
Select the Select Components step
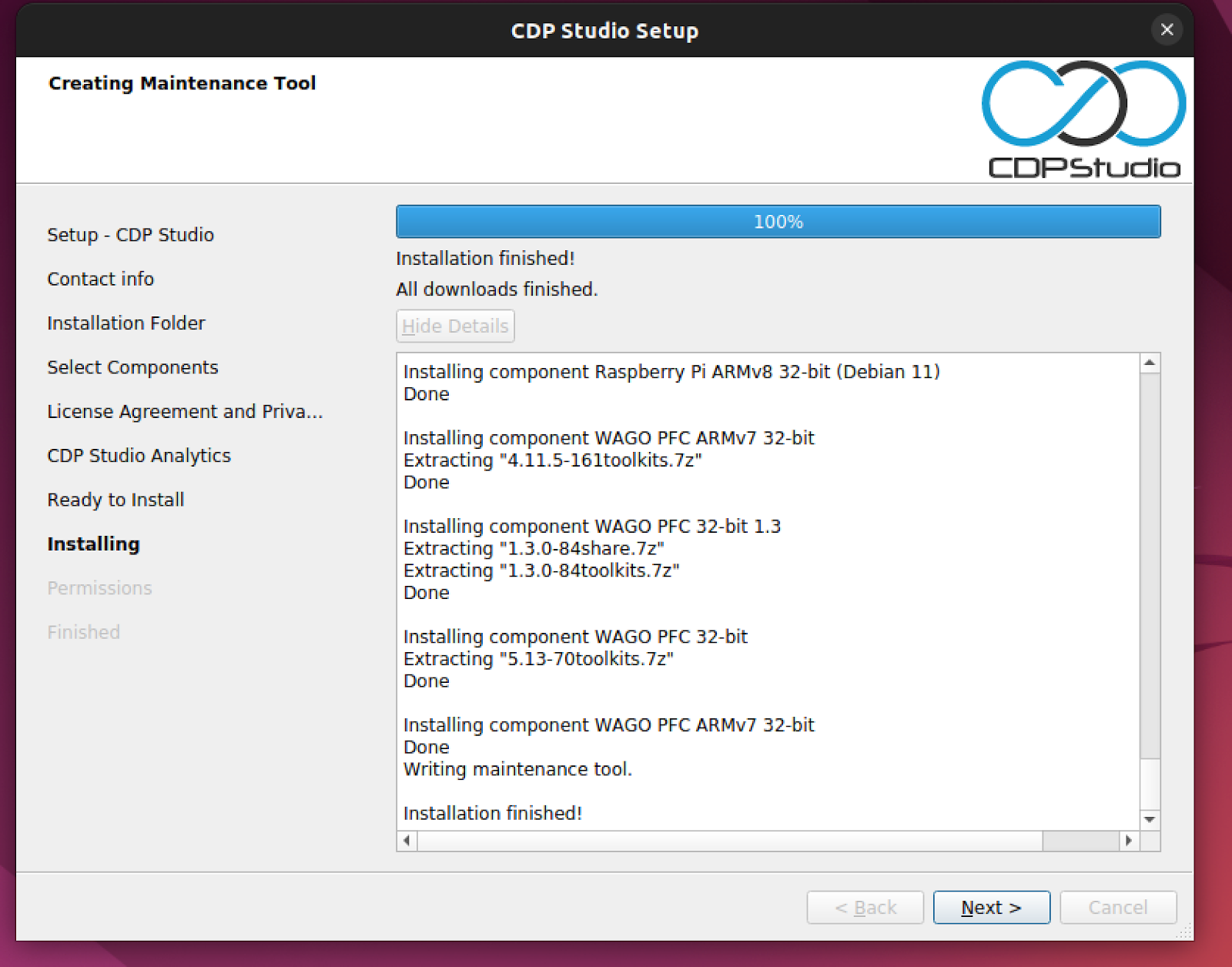[x=132, y=367]
